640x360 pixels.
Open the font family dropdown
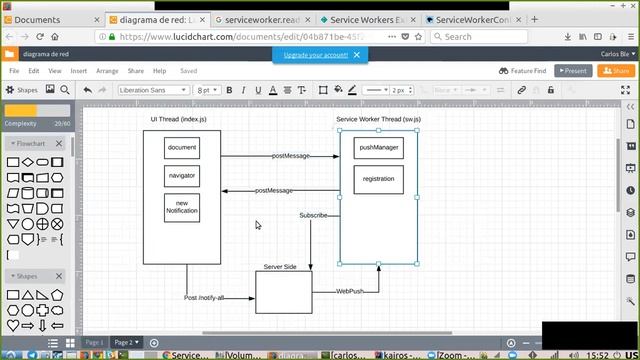[153, 90]
